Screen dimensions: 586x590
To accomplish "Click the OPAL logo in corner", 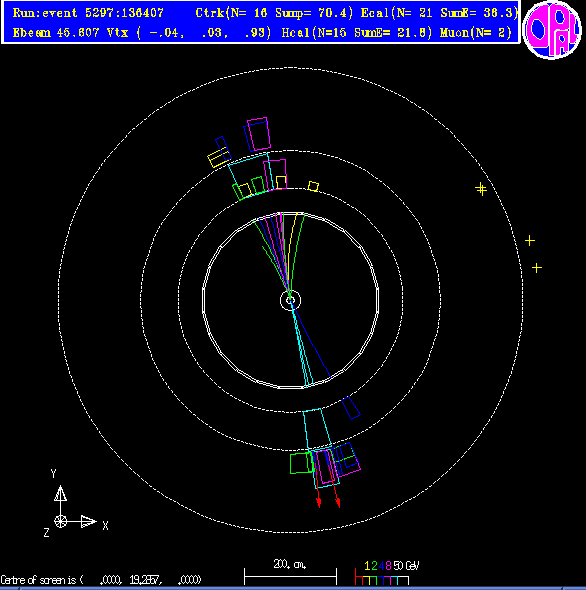I will coord(552,30).
